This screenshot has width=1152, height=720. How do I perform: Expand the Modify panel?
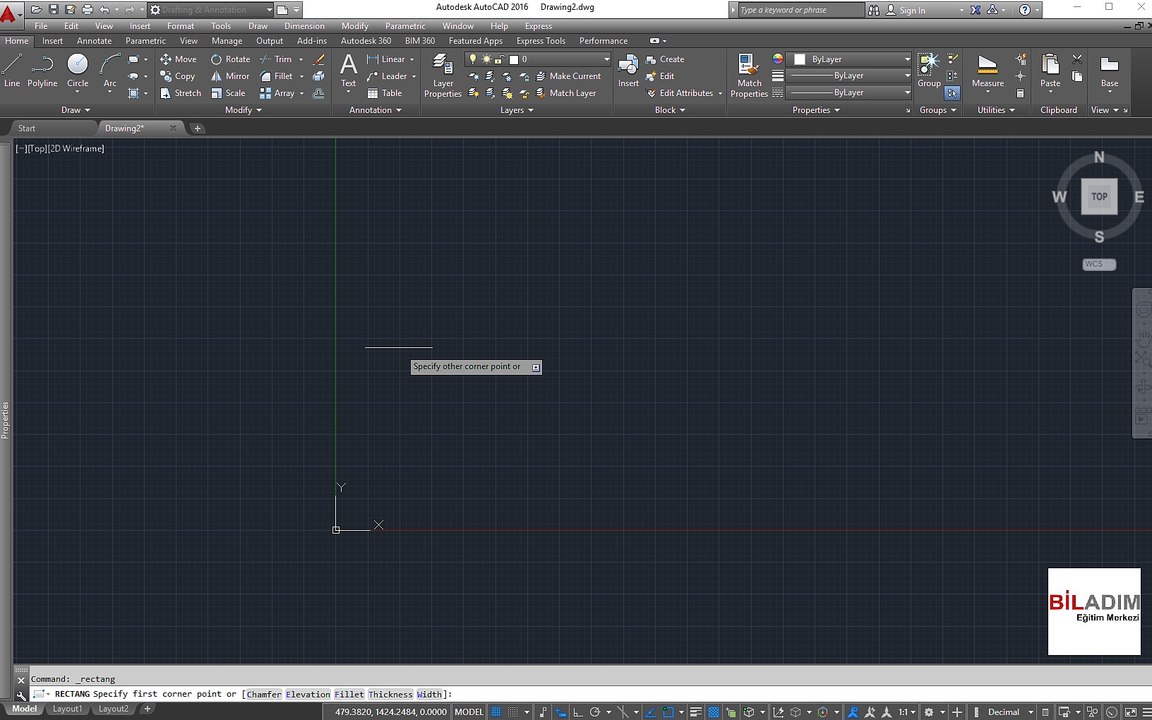tap(243, 109)
